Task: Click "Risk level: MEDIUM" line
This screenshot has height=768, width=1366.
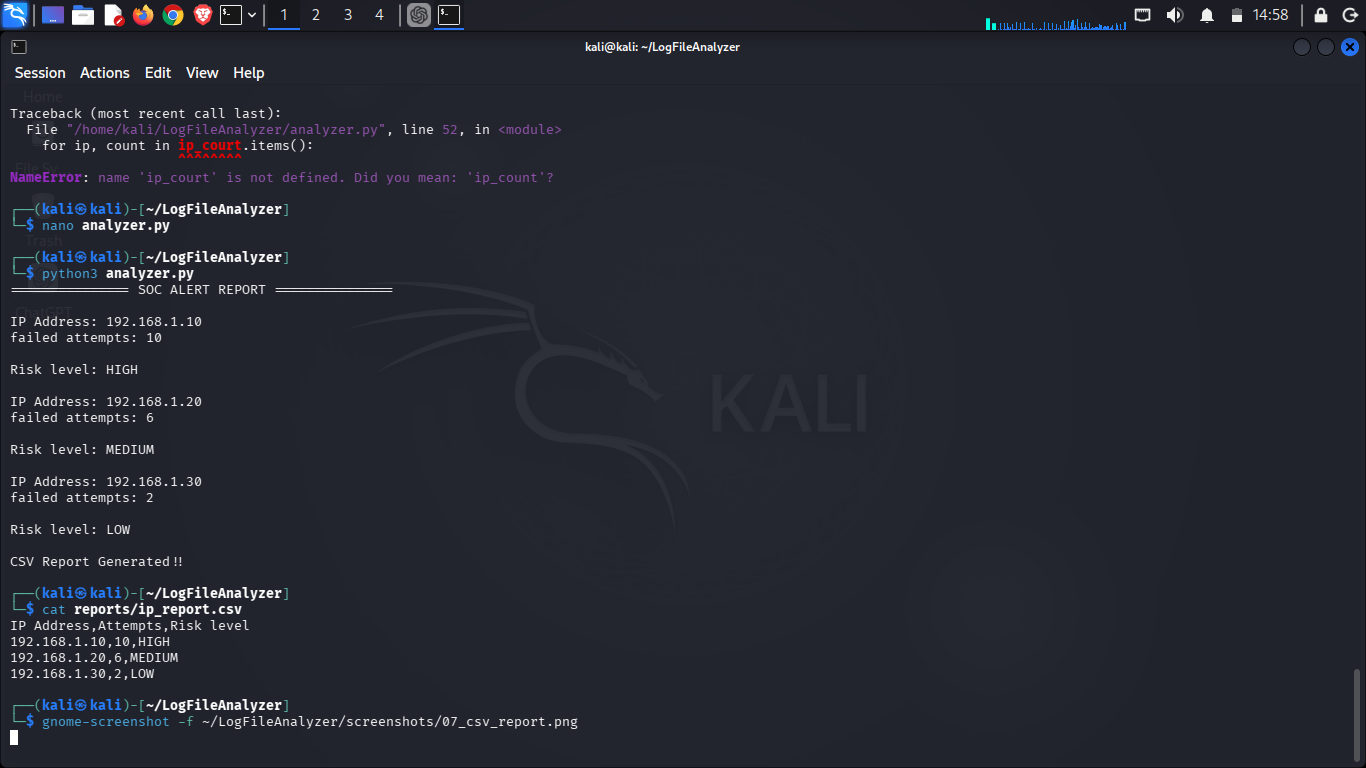Action: (82, 450)
